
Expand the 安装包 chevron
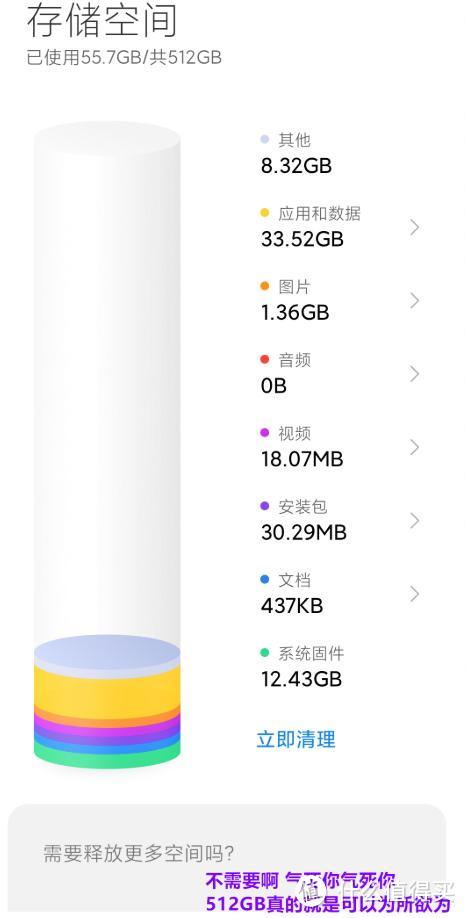click(x=415, y=520)
